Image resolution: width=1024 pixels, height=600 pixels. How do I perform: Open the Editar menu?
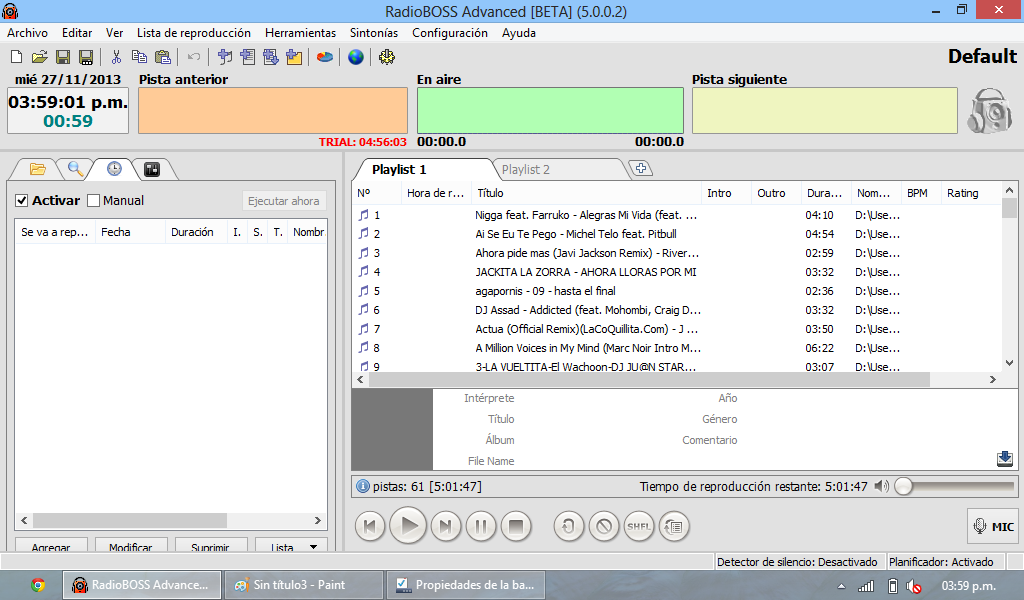click(x=77, y=33)
